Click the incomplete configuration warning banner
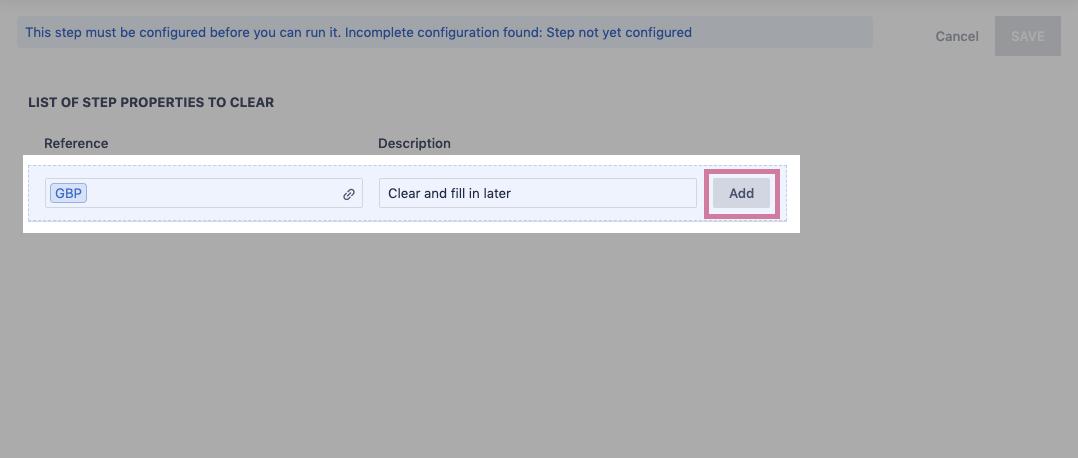The height and width of the screenshot is (458, 1078). click(445, 32)
